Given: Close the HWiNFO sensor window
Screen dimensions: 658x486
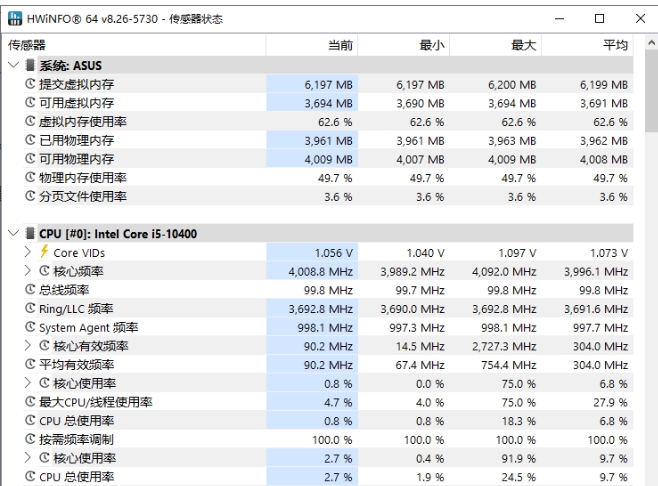Looking at the screenshot, I should coord(640,18).
